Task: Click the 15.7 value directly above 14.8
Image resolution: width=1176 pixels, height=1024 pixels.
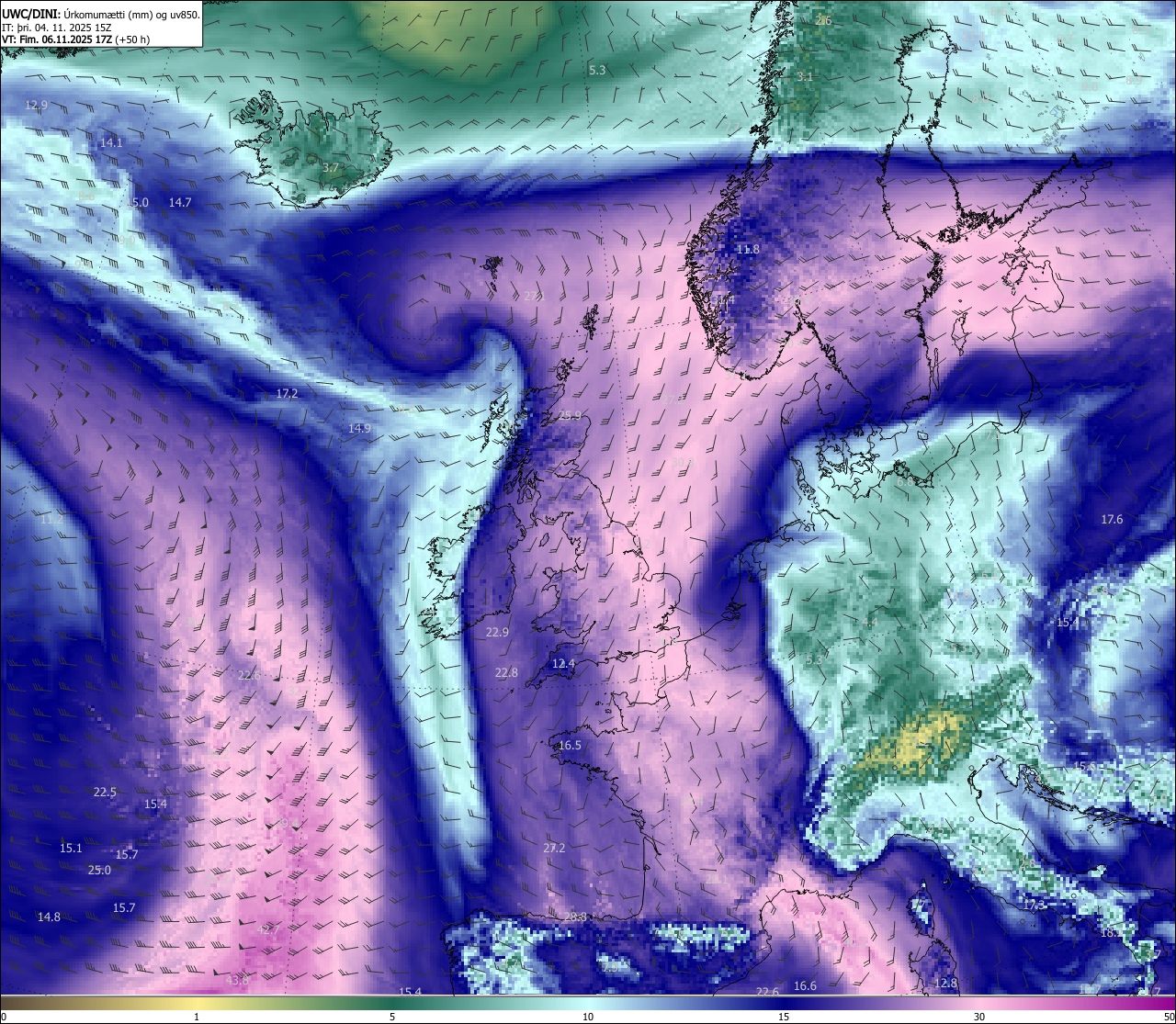Action: tap(124, 907)
